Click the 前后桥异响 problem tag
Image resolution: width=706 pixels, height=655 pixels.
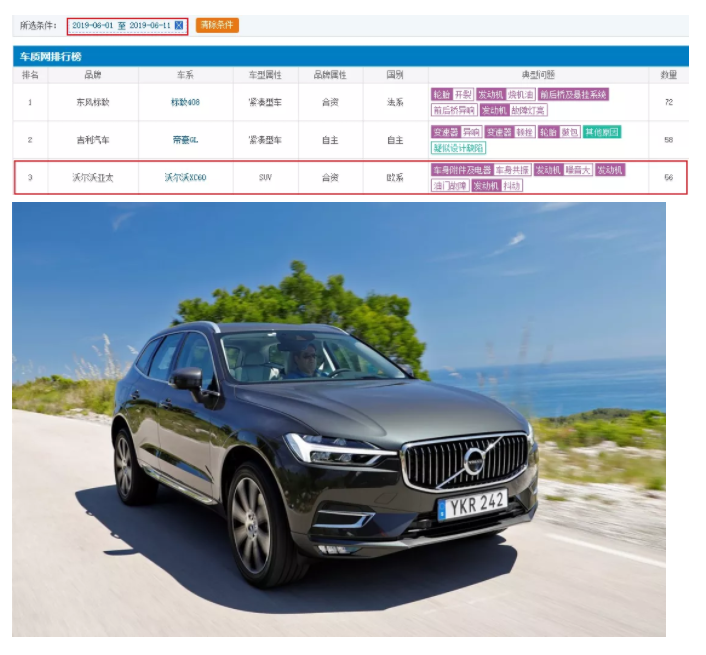click(454, 110)
